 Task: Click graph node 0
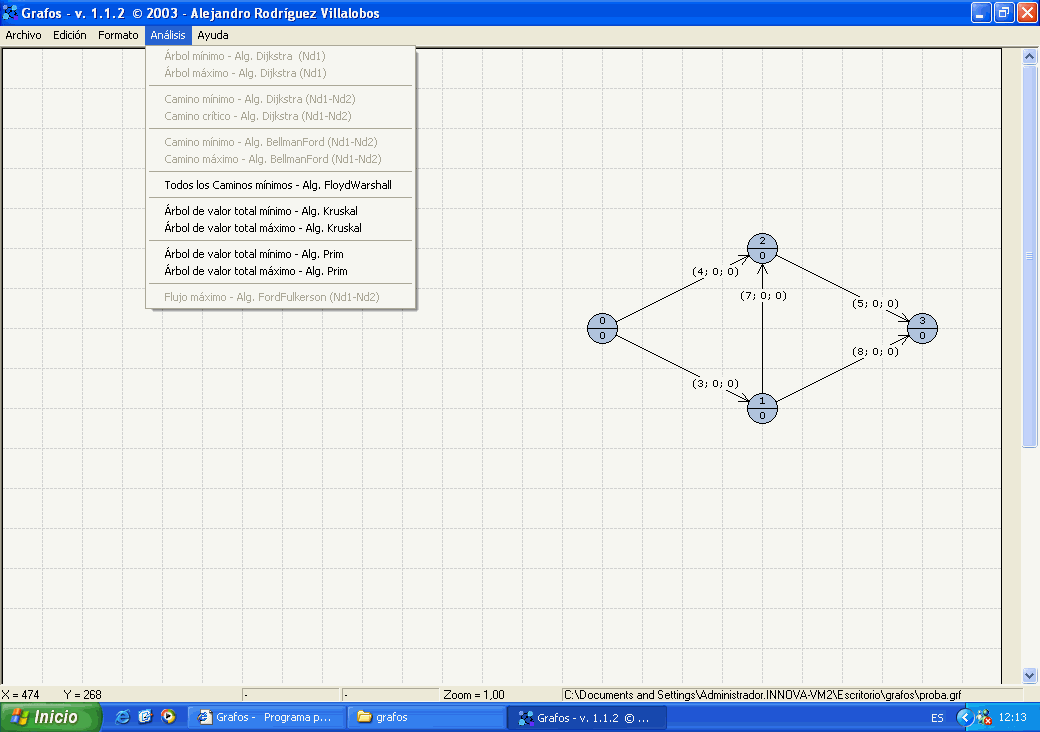click(602, 328)
